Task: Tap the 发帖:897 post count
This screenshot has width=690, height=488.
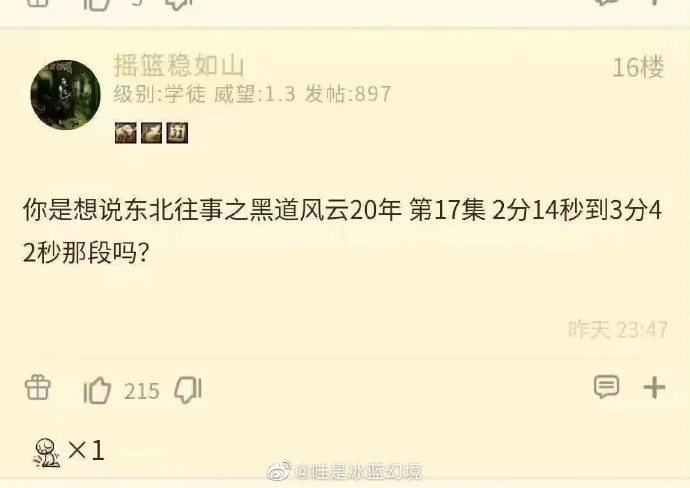Action: click(348, 94)
